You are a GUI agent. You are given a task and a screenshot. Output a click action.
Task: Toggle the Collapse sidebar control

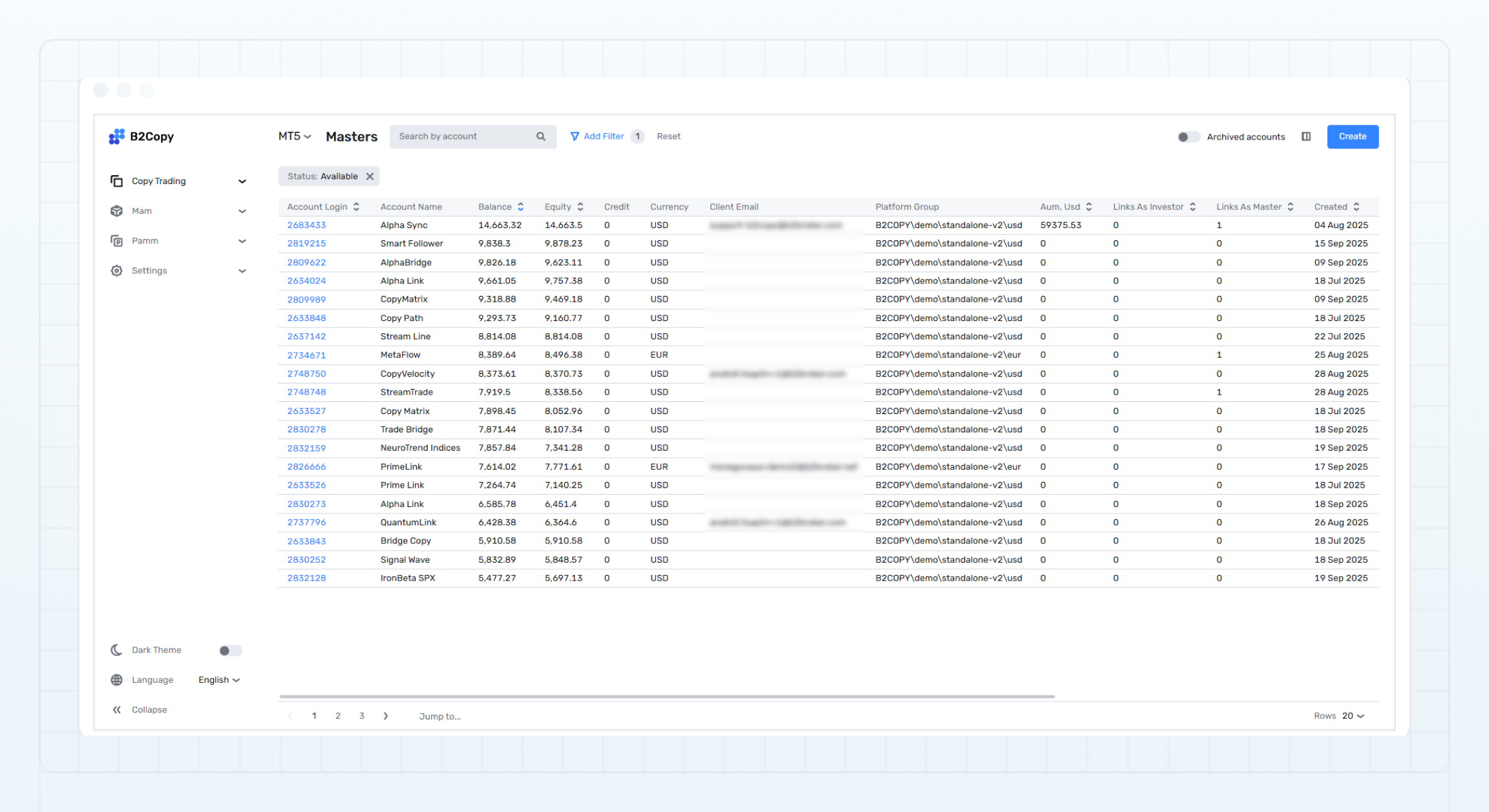click(117, 709)
